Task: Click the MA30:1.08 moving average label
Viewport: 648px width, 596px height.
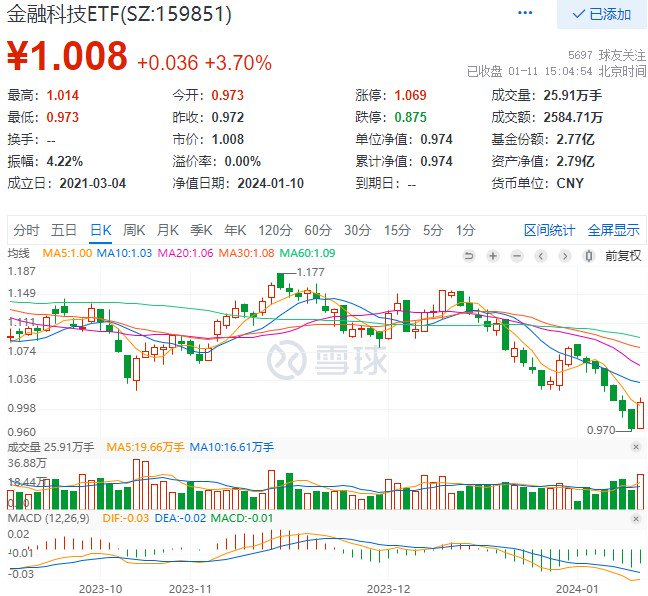Action: (246, 253)
